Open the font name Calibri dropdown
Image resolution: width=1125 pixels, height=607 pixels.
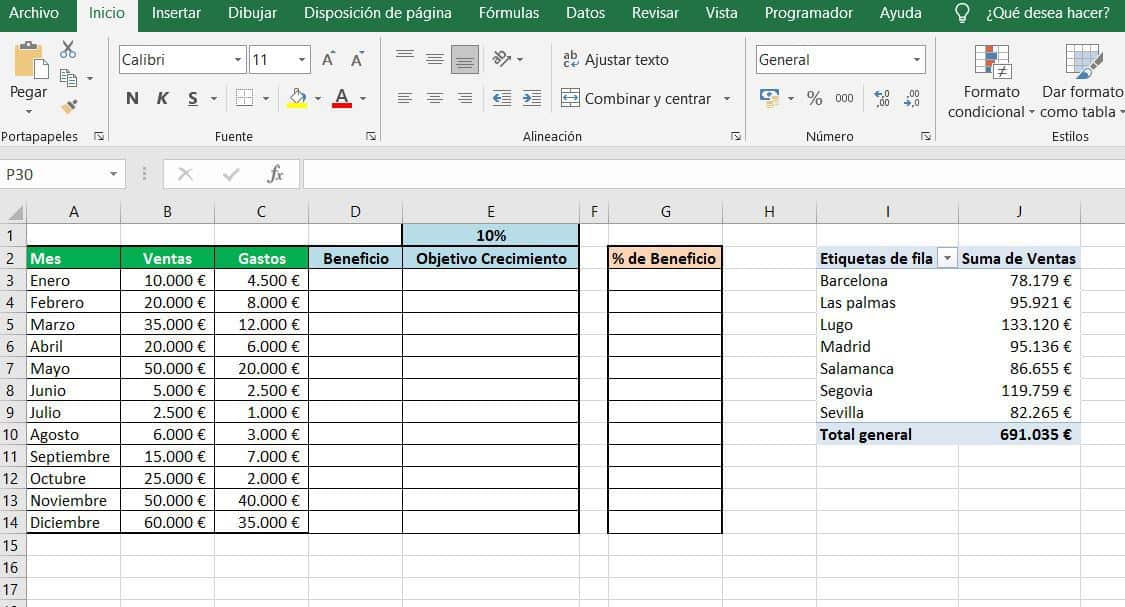coord(237,60)
